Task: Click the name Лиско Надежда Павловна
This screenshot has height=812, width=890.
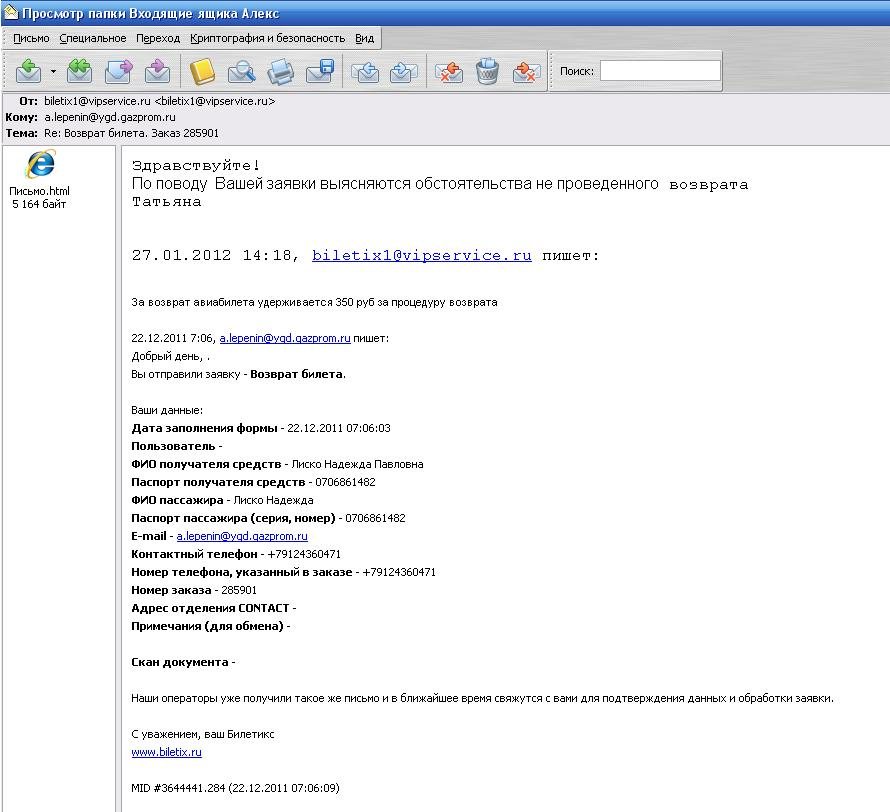Action: (x=357, y=464)
